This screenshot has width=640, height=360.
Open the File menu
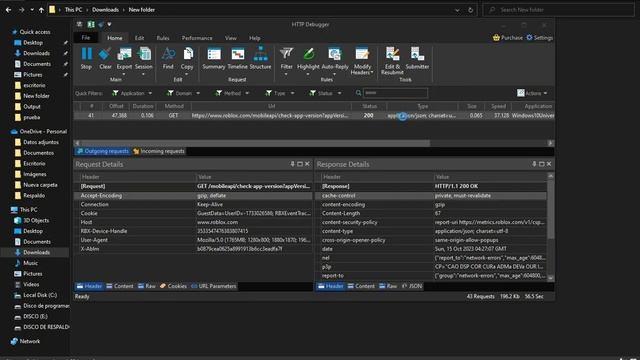(86, 38)
